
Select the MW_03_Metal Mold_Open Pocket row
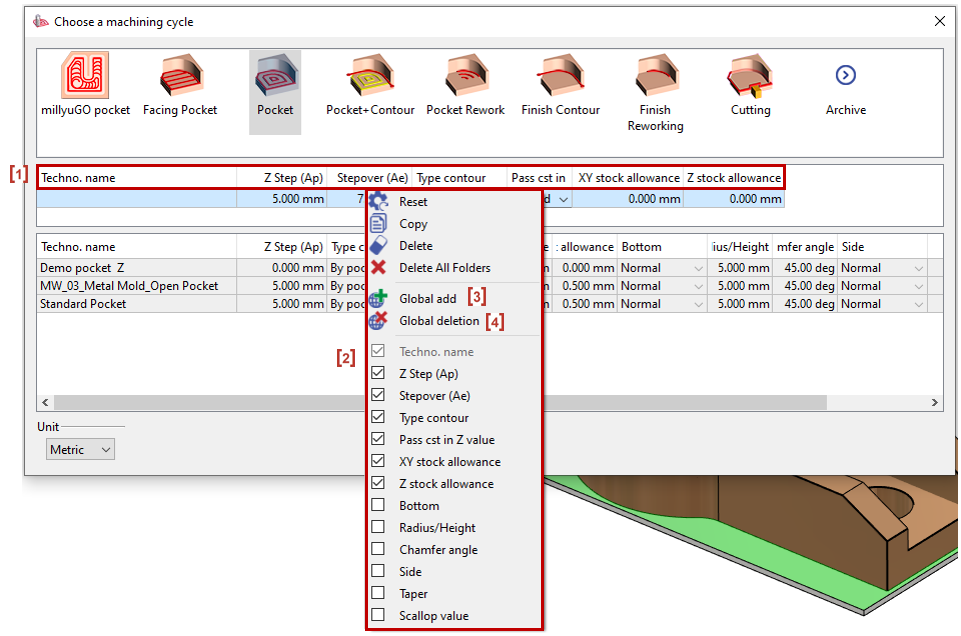pos(129,286)
